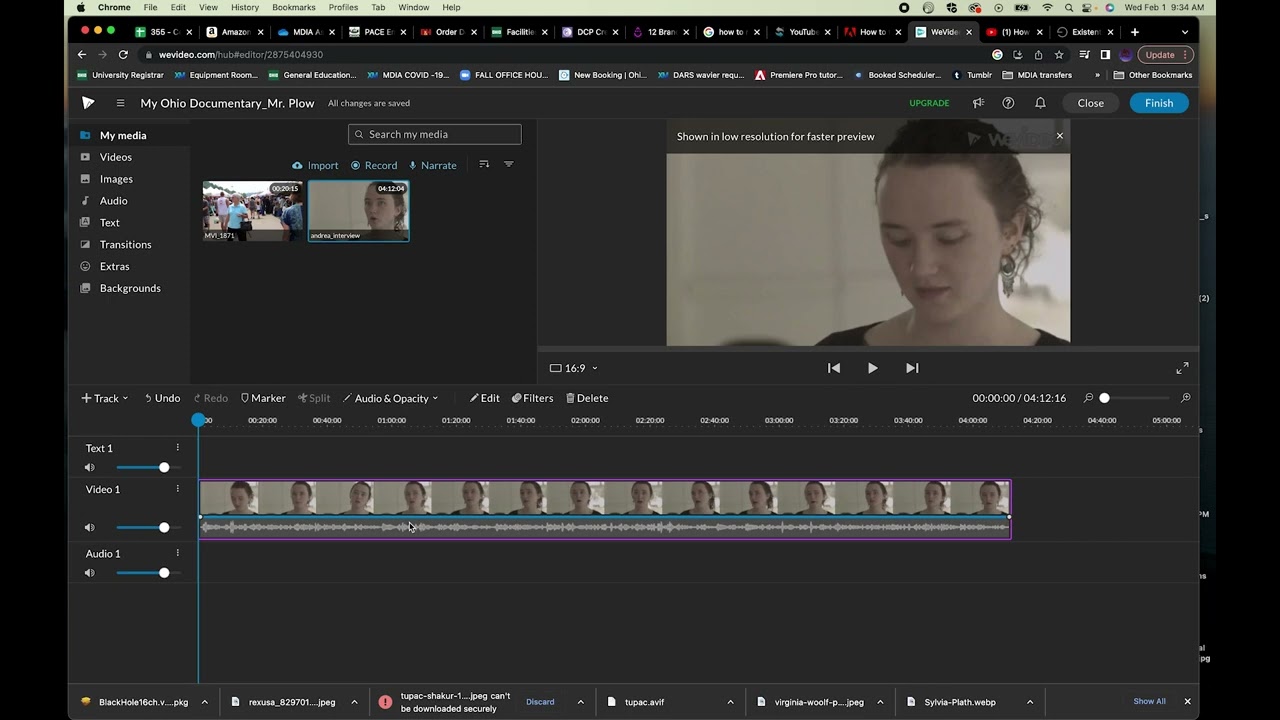1280x720 pixels.
Task: Expand BlackHole16ch download options chevron
Action: point(204,702)
